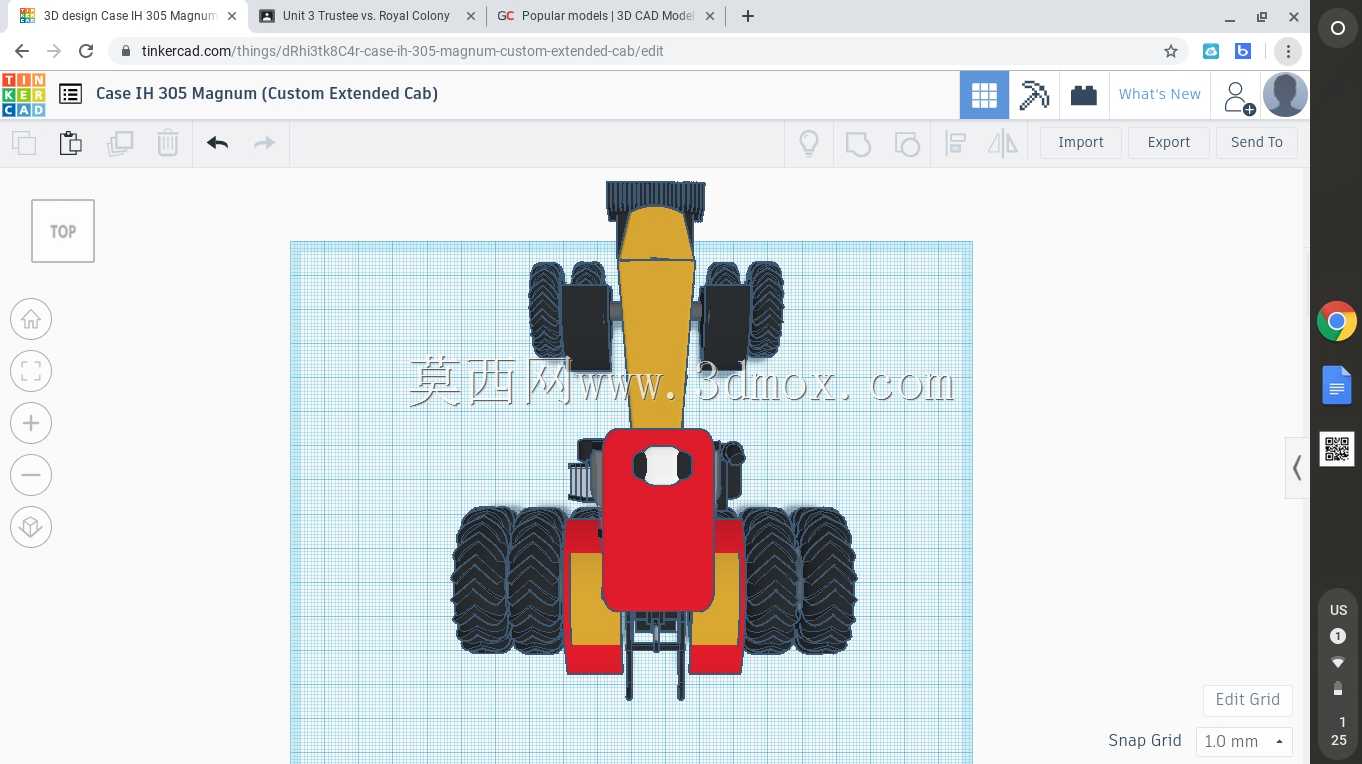
Task: Click the launcher circle button
Action: (1337, 29)
